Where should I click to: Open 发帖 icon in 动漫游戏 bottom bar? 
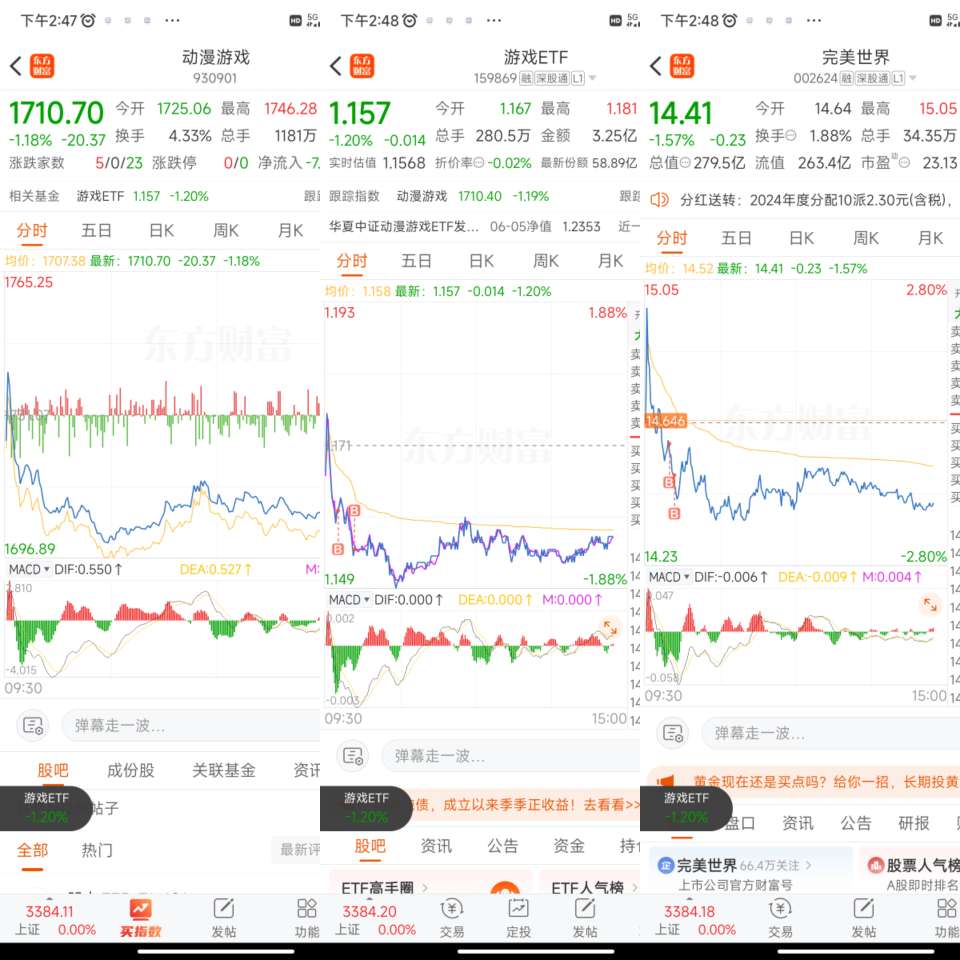223,917
